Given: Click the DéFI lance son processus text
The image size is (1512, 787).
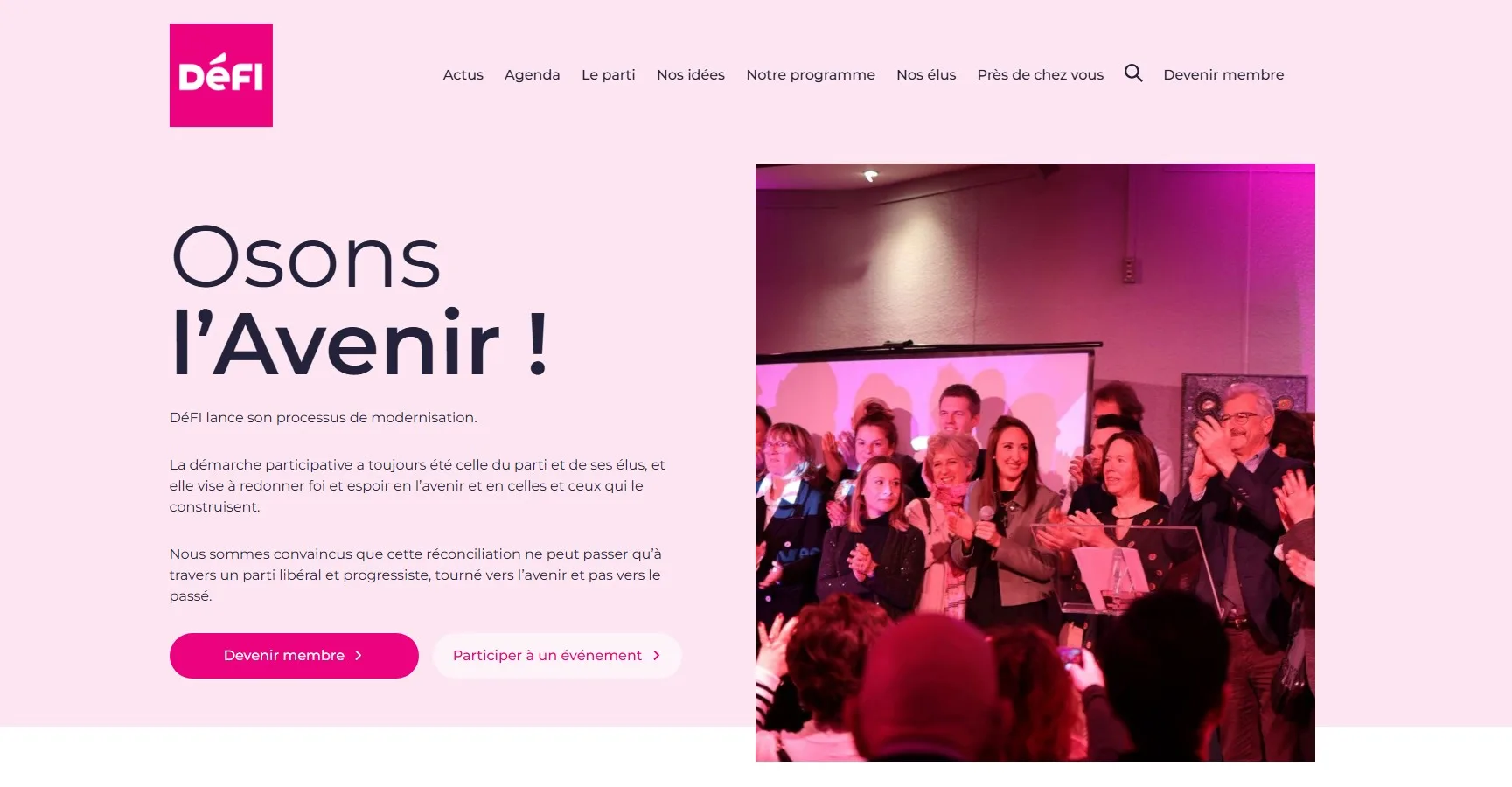Looking at the screenshot, I should click(324, 418).
